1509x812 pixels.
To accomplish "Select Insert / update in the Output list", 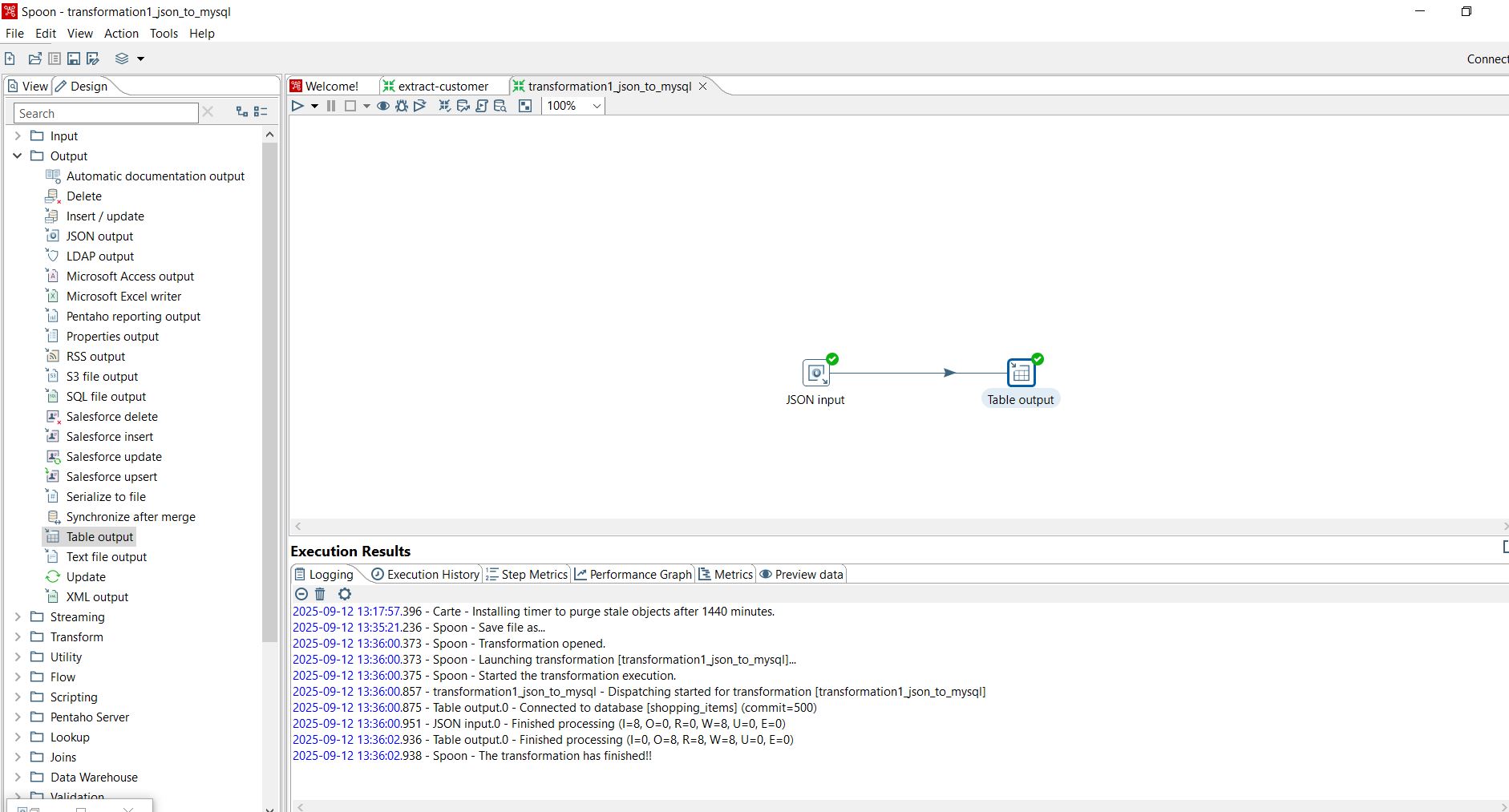I will pos(105,216).
